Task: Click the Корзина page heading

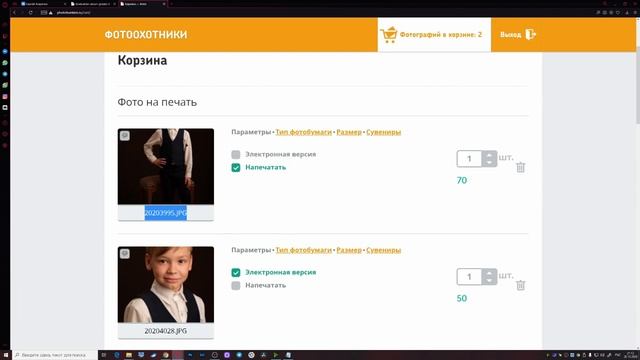Action: click(142, 60)
